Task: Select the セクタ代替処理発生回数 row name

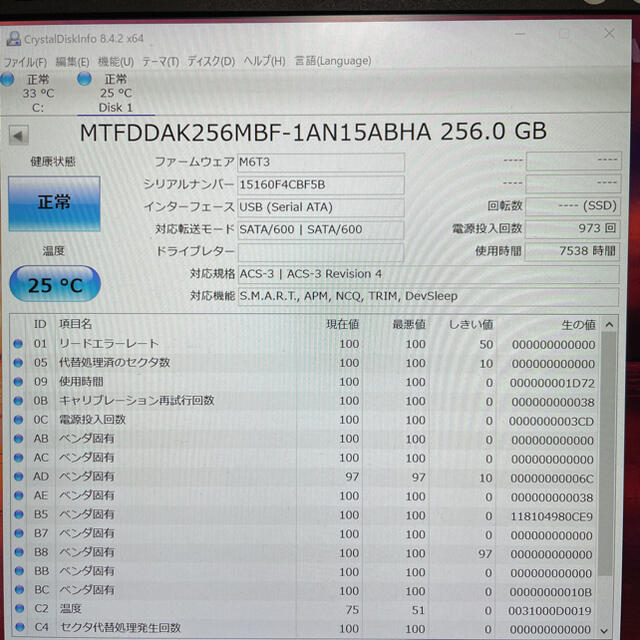Action: [x=120, y=627]
